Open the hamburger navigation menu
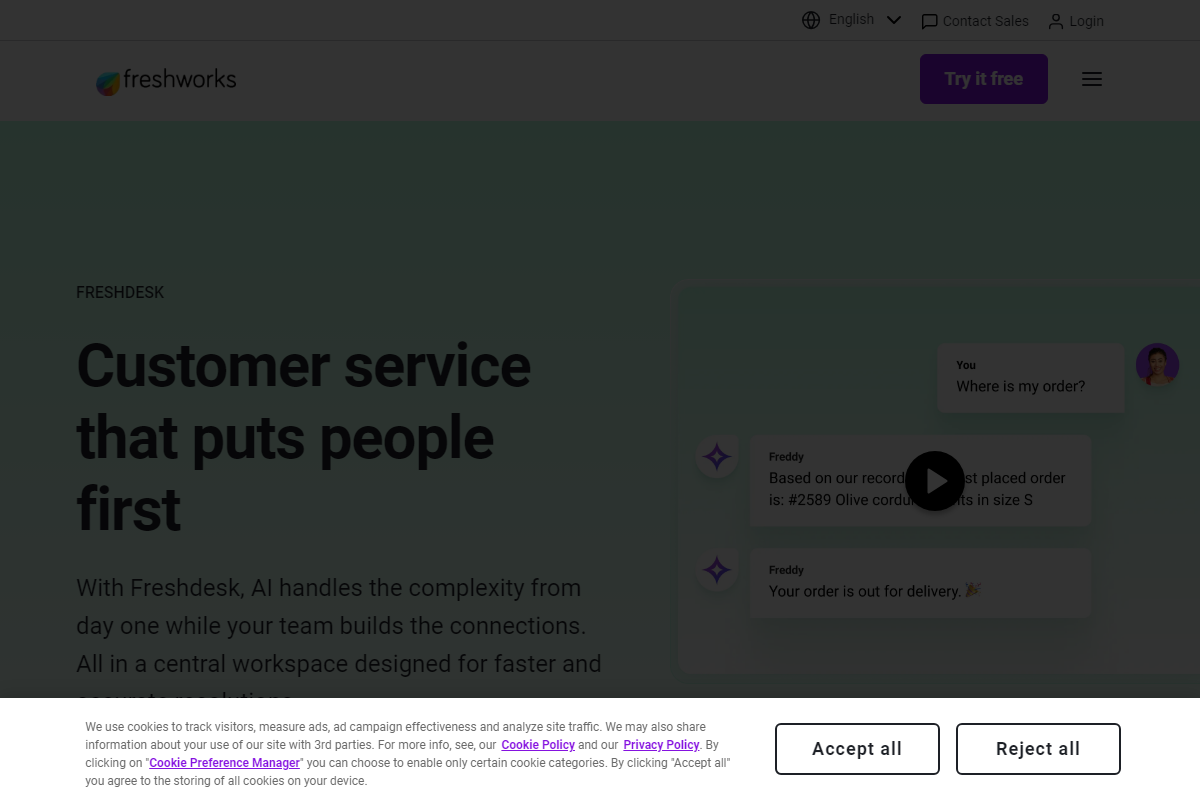Image resolution: width=1200 pixels, height=800 pixels. 1092,79
